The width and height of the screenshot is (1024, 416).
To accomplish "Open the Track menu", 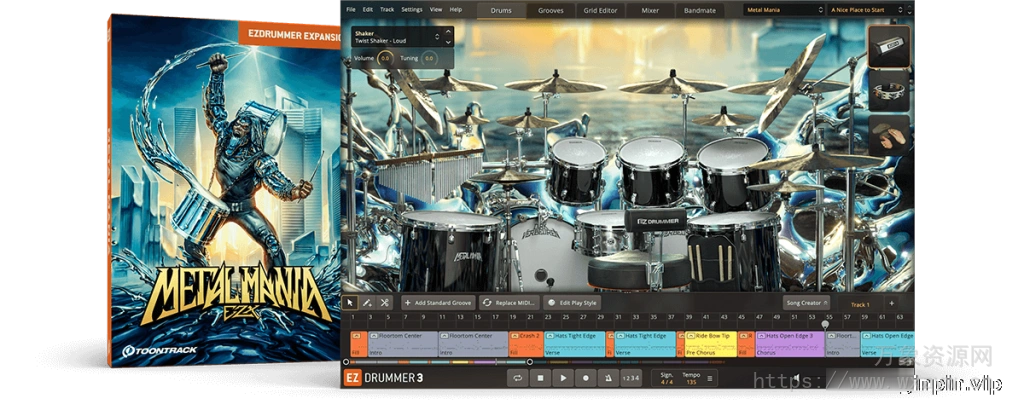I will pyautogui.click(x=387, y=10).
